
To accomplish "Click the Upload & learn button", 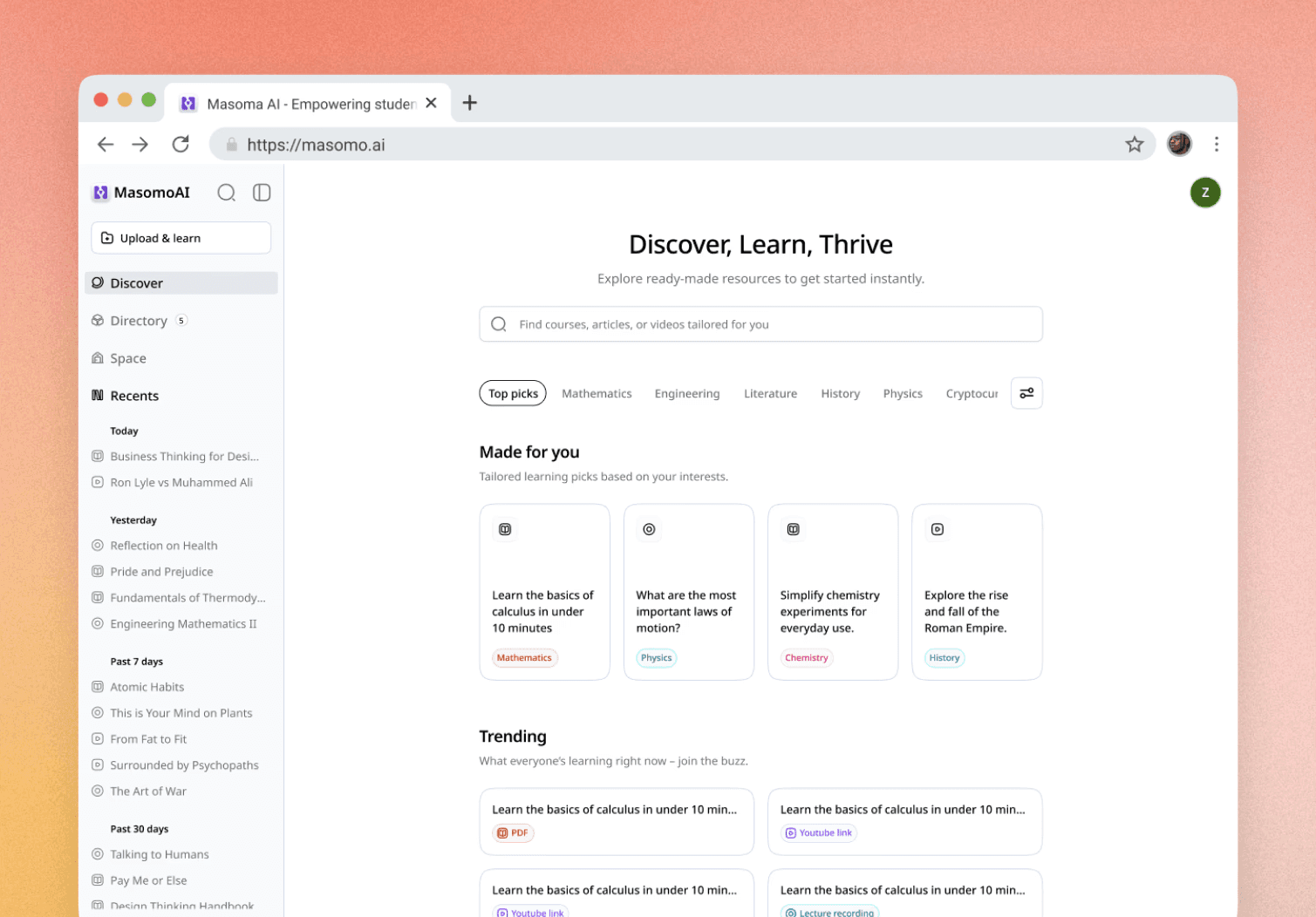I will click(181, 238).
